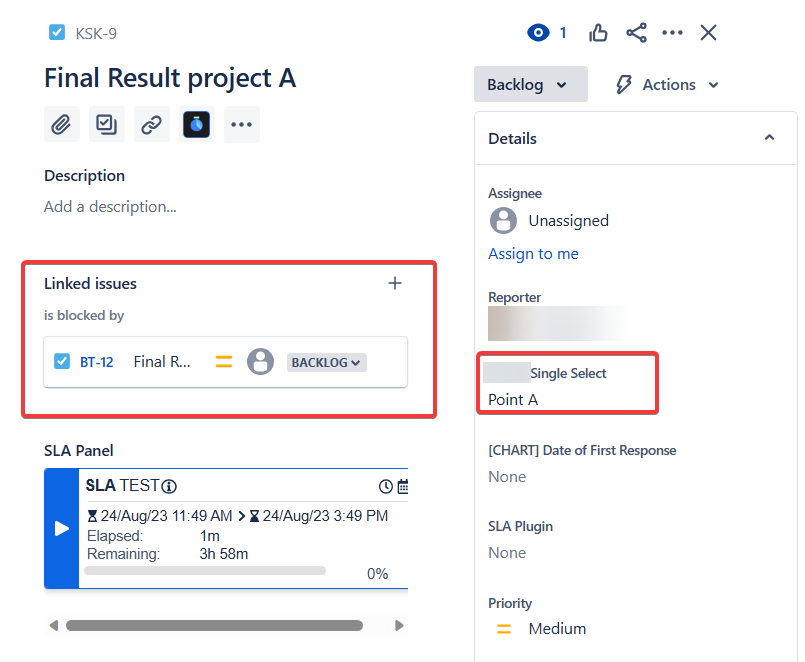Click Add a description field
Viewport: 805px width, 662px height.
(x=110, y=206)
